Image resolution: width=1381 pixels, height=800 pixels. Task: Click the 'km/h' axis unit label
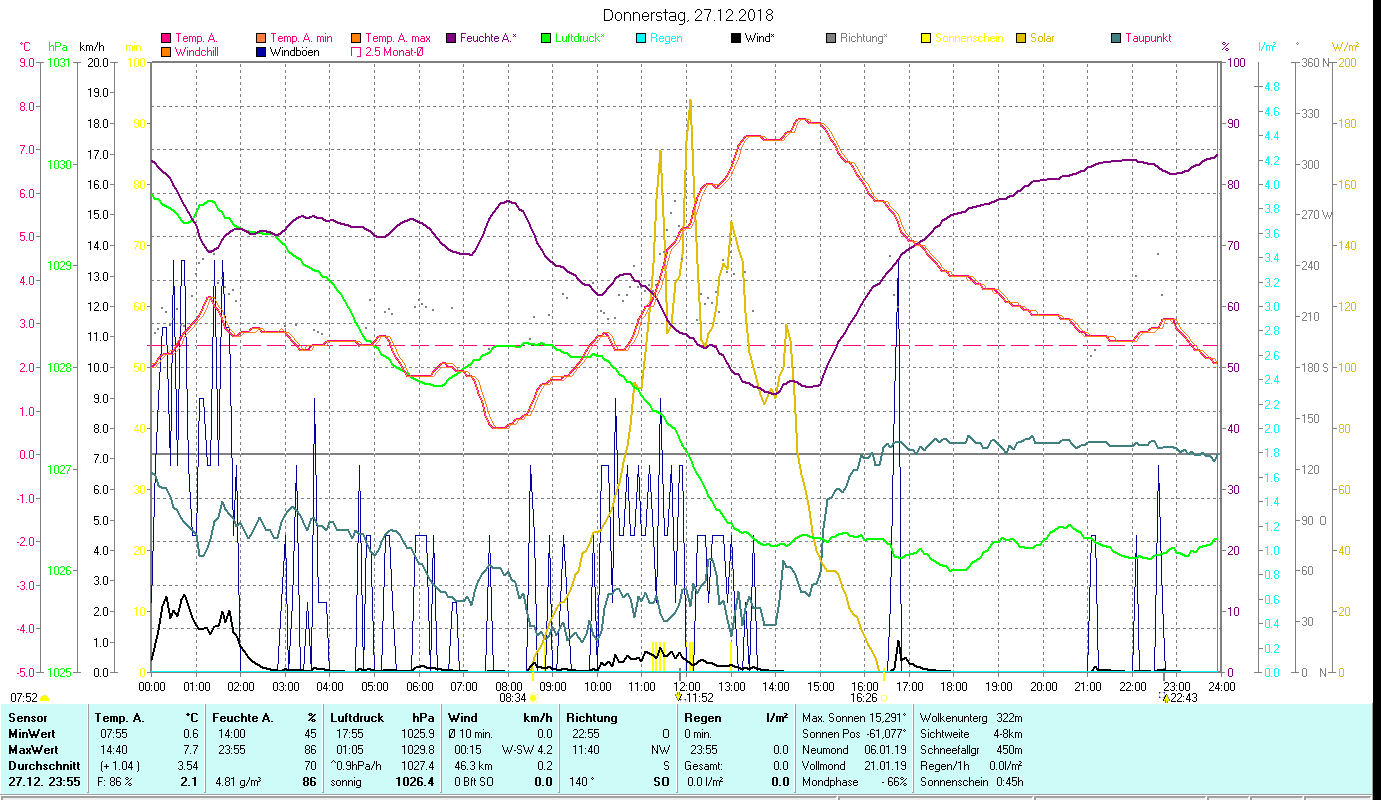click(91, 47)
